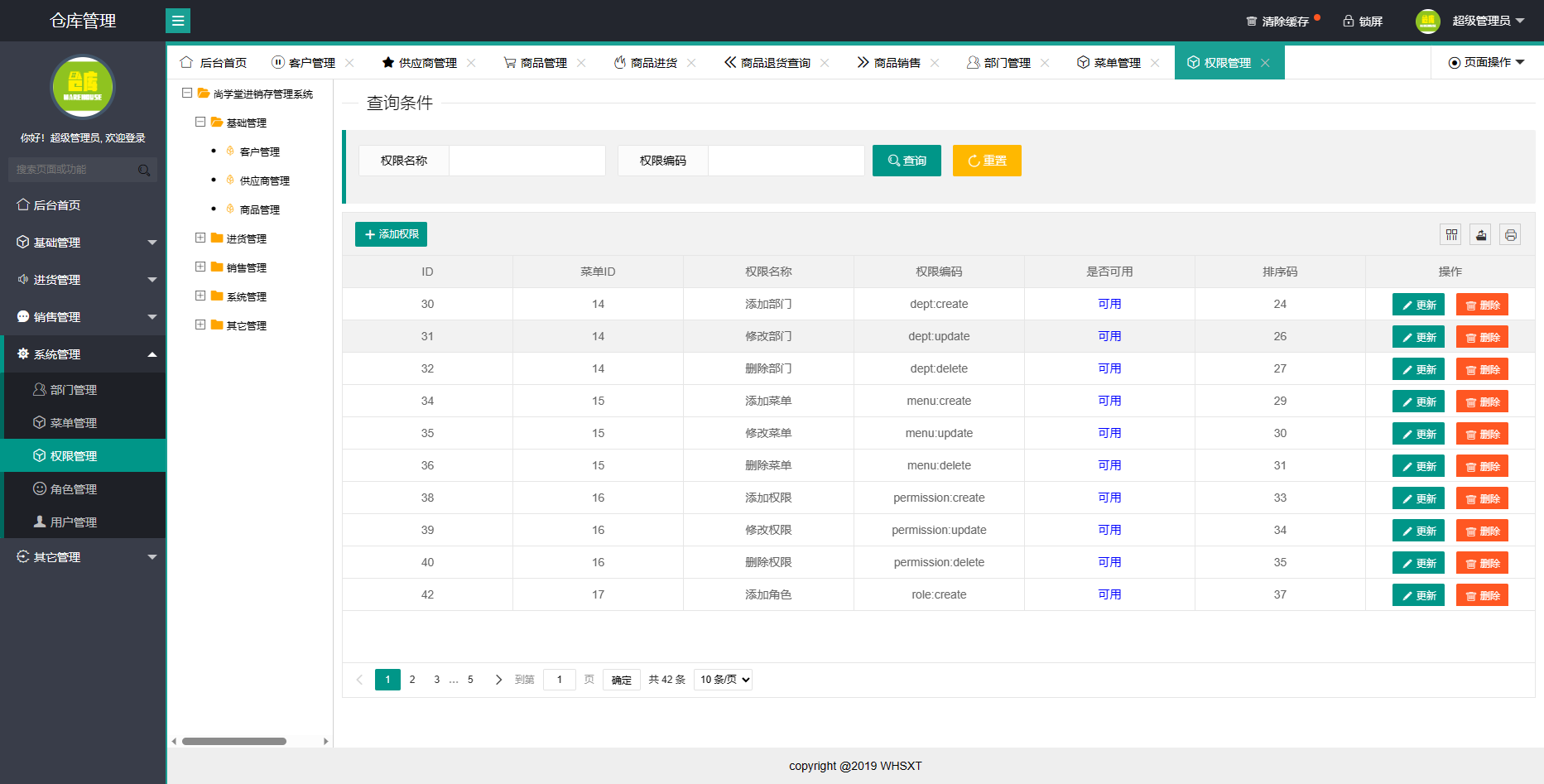Open the 页面操作 dropdown

pyautogui.click(x=1486, y=63)
